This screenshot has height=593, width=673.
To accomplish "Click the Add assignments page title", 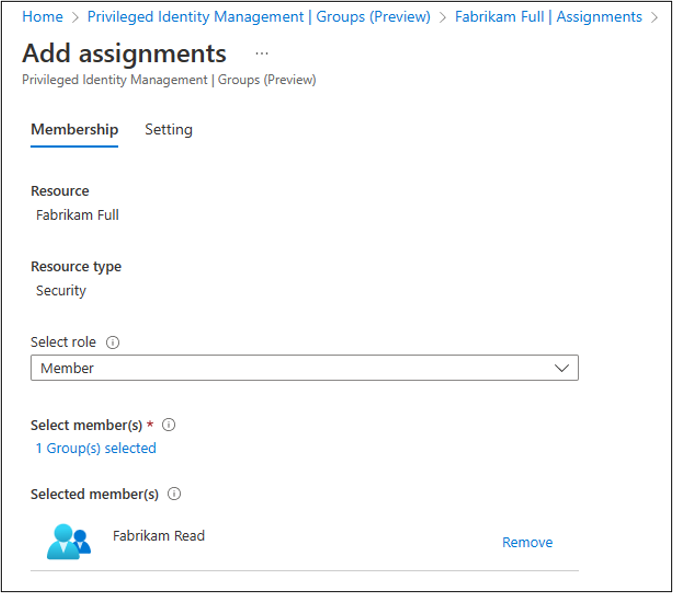I will click(x=124, y=53).
